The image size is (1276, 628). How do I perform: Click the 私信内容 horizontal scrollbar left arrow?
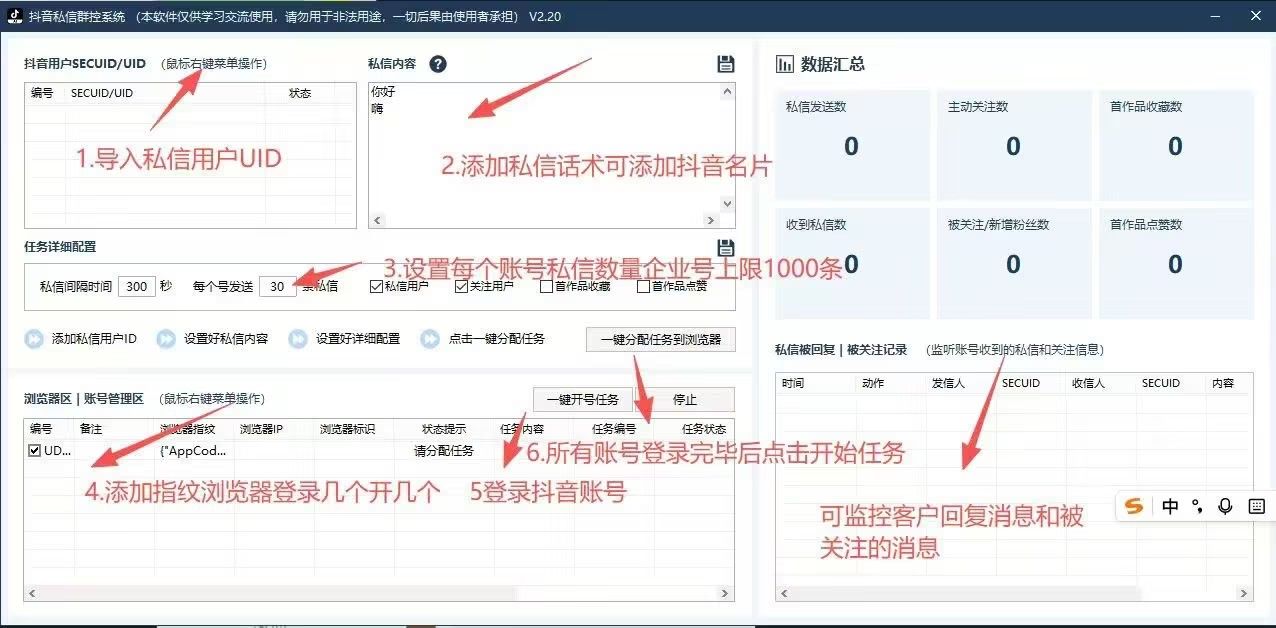pyautogui.click(x=376, y=221)
